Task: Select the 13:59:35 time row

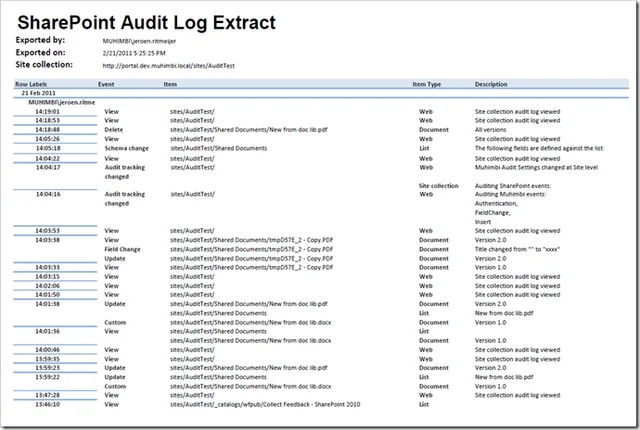Action: tap(47, 359)
